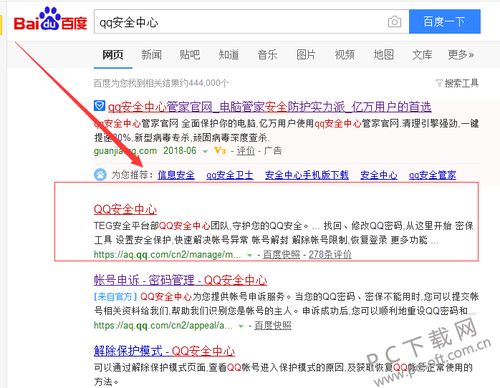Click the 广告 label
Image resolution: width=500 pixels, height=388 pixels.
pos(273,151)
